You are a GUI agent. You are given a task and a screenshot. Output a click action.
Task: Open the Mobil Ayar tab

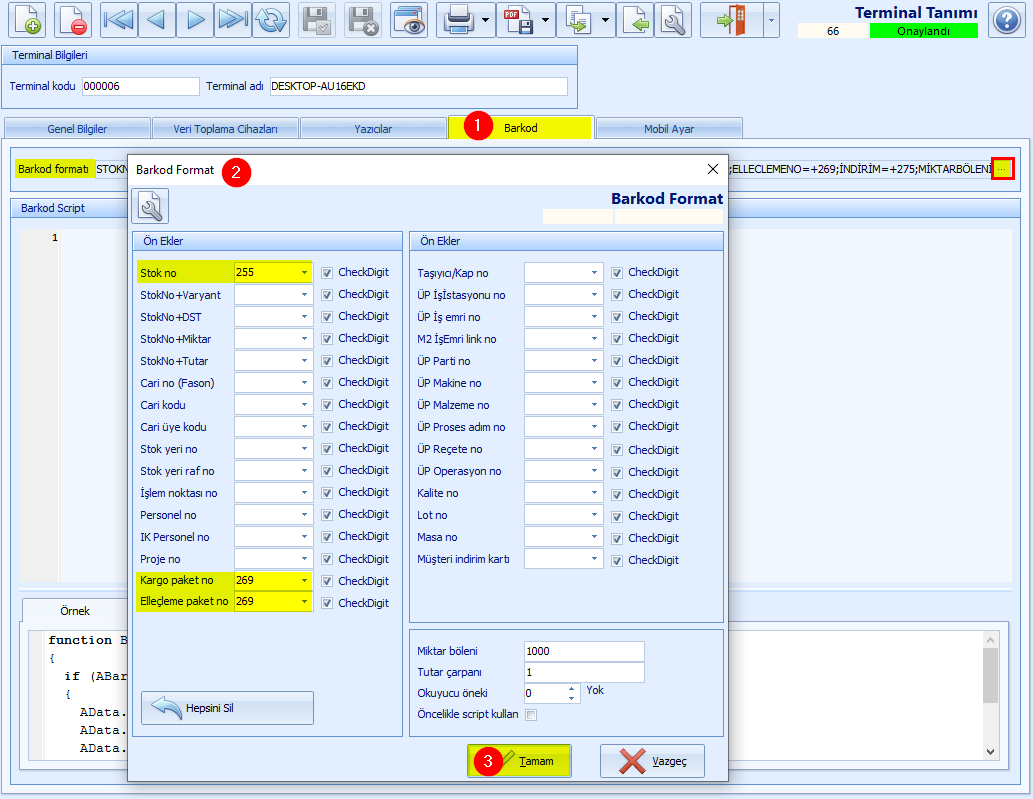point(669,128)
